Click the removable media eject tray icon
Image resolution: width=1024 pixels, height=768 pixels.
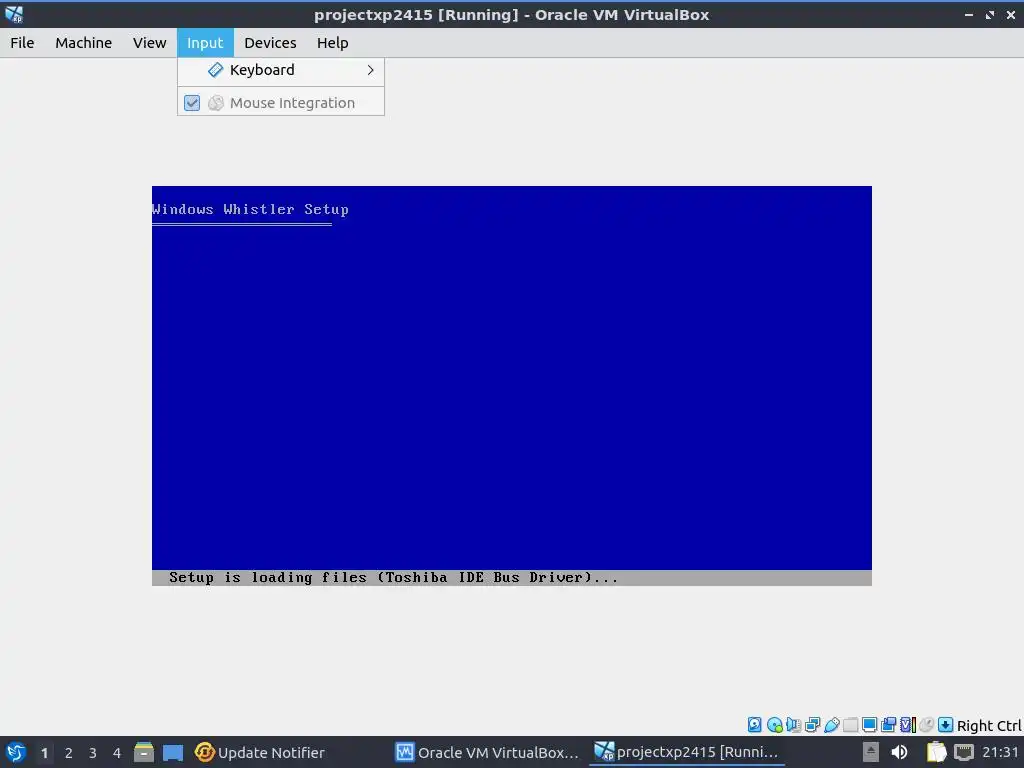871,752
